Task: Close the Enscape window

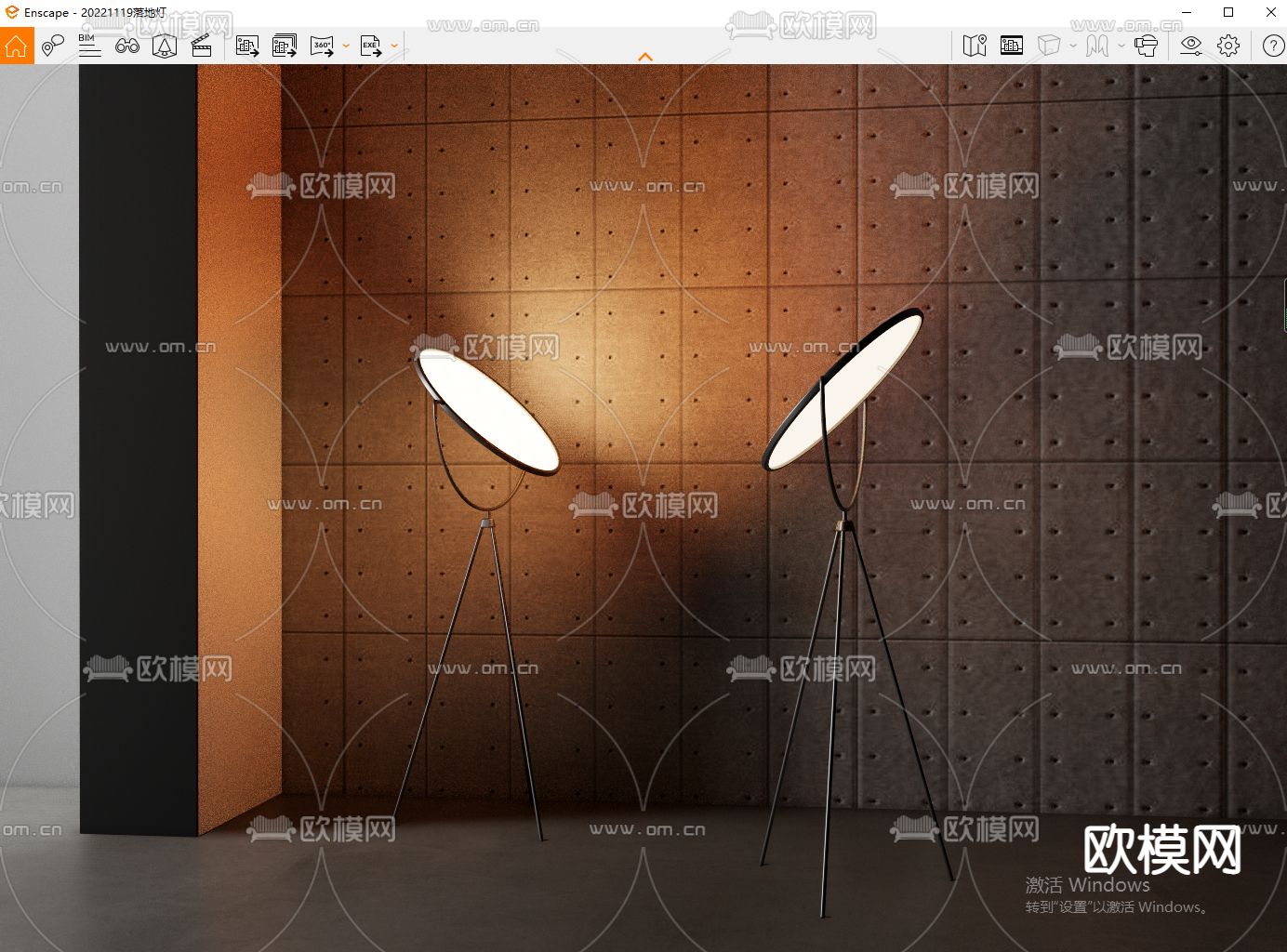Action: (x=1270, y=12)
